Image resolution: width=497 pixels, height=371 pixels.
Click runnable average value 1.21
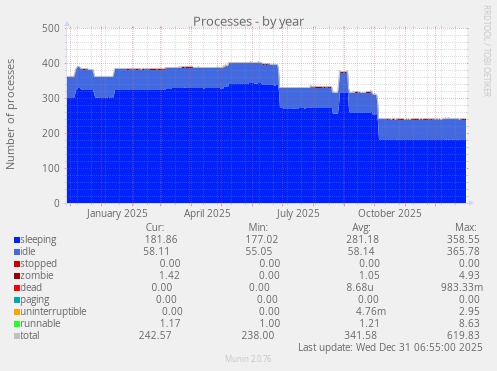(x=369, y=323)
